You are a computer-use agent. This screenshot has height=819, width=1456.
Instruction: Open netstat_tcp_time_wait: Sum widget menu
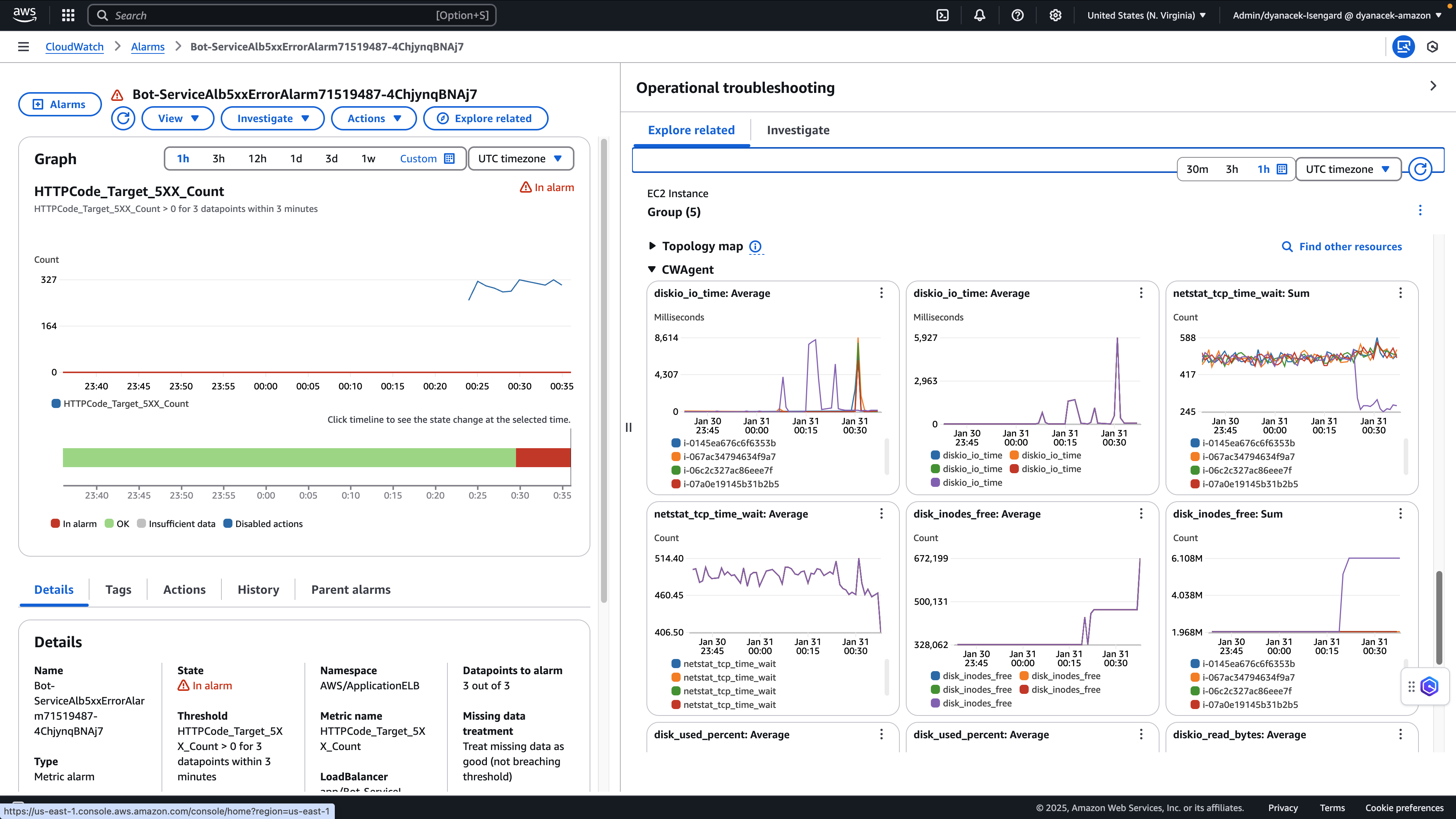(x=1400, y=293)
